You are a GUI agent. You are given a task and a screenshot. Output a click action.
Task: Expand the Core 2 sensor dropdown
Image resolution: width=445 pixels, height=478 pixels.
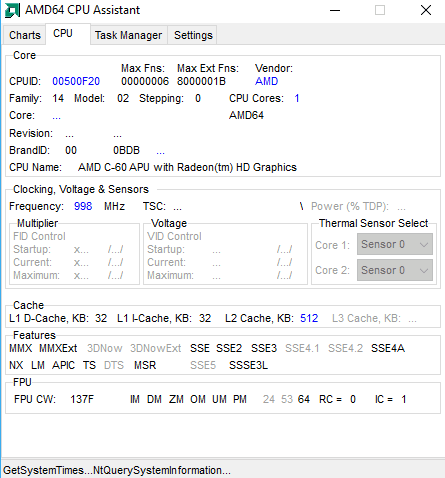395,270
